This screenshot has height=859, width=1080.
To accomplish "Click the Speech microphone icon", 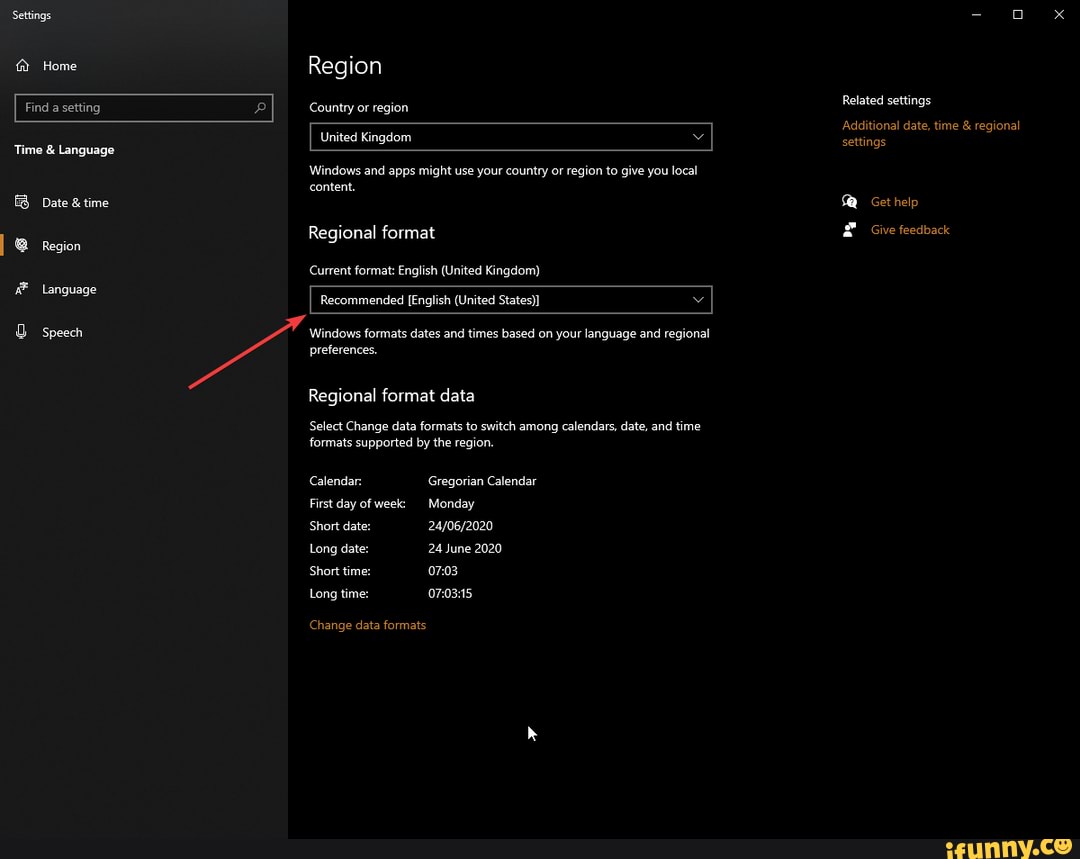I will [x=22, y=332].
